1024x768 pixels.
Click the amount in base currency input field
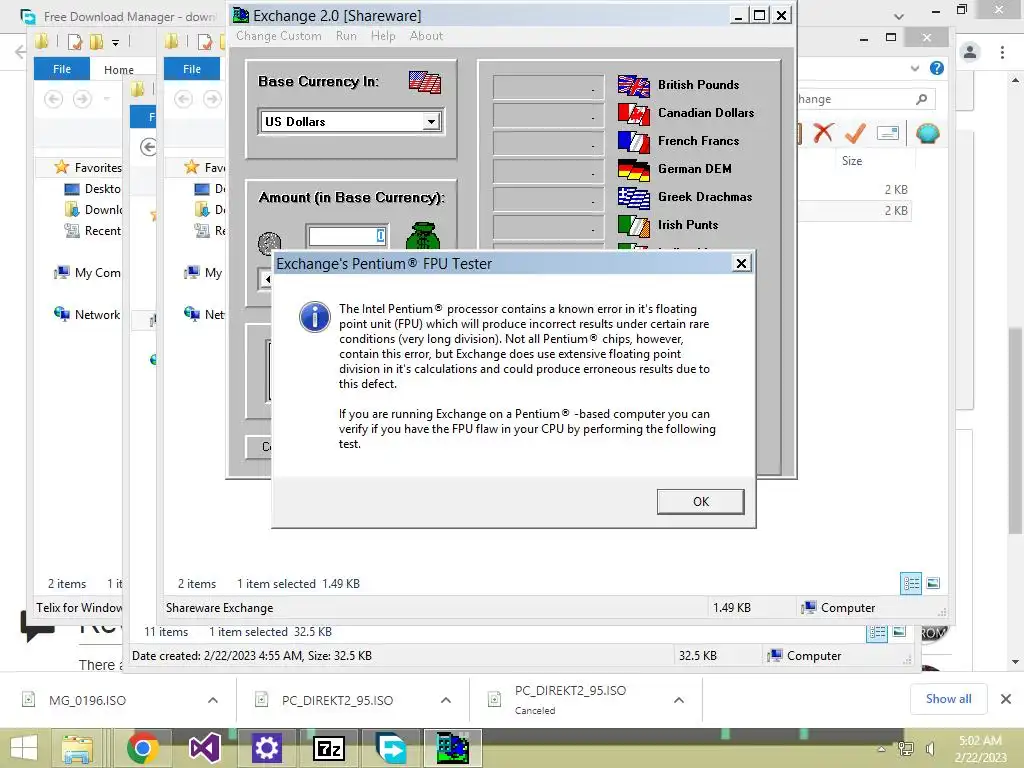(347, 236)
